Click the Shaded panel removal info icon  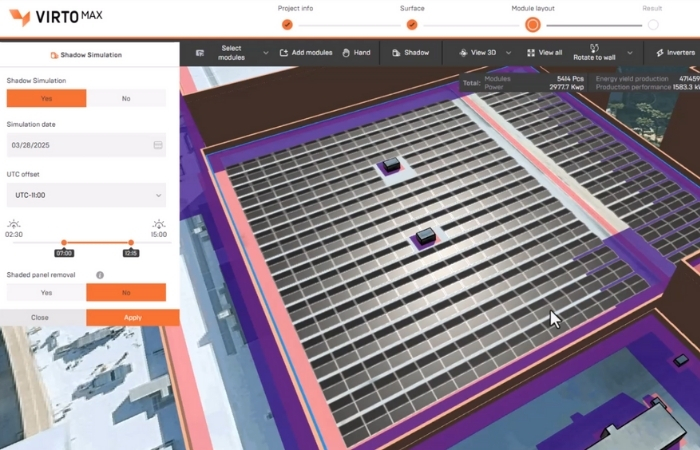pos(100,275)
